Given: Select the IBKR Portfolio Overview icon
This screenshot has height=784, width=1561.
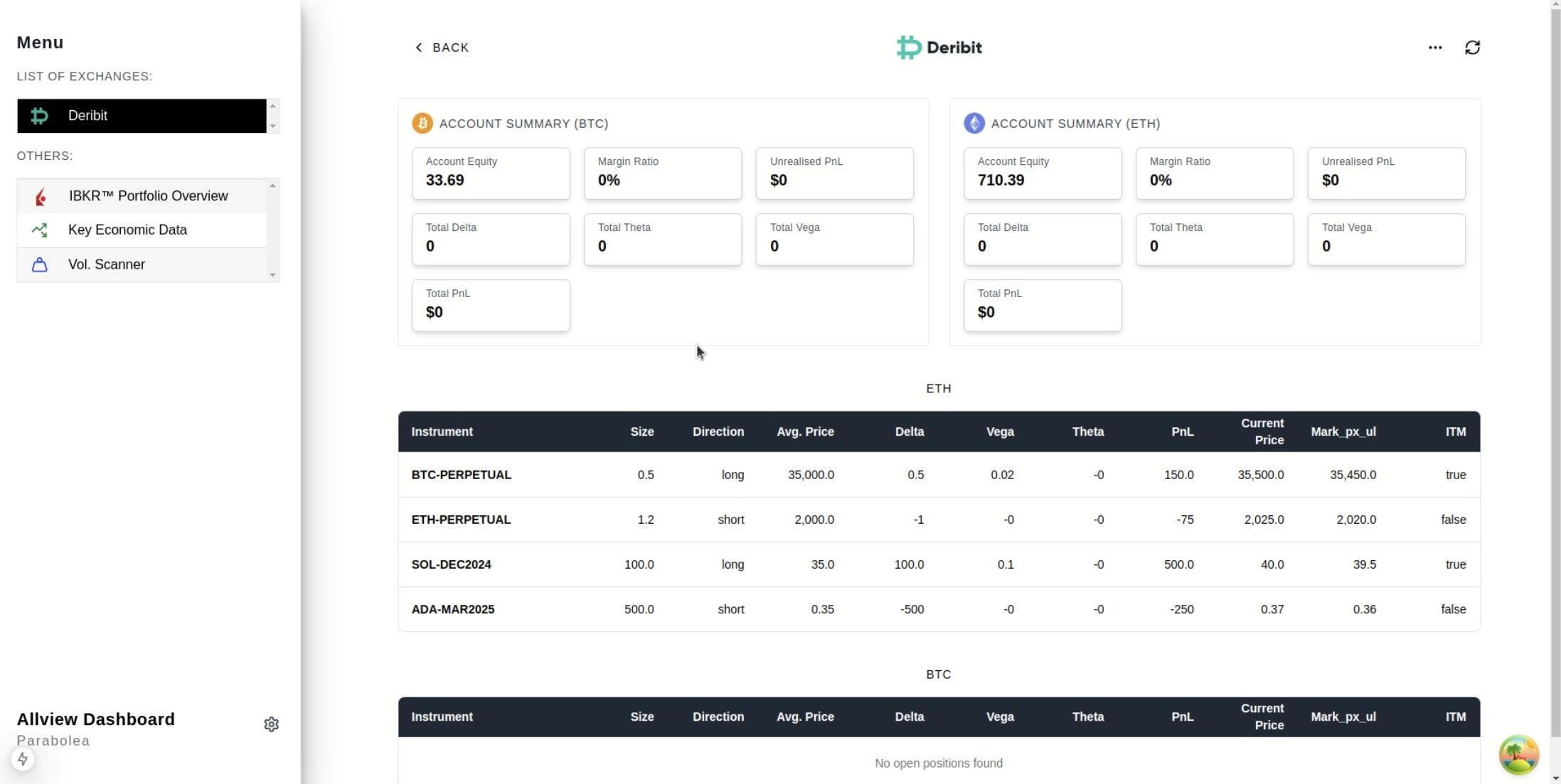Looking at the screenshot, I should 40,196.
